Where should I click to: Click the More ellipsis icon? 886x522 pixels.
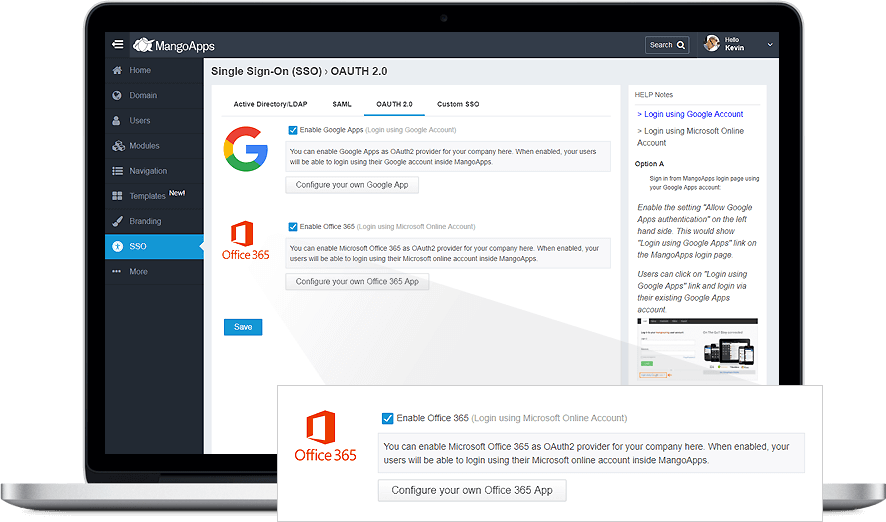pyautogui.click(x=116, y=272)
